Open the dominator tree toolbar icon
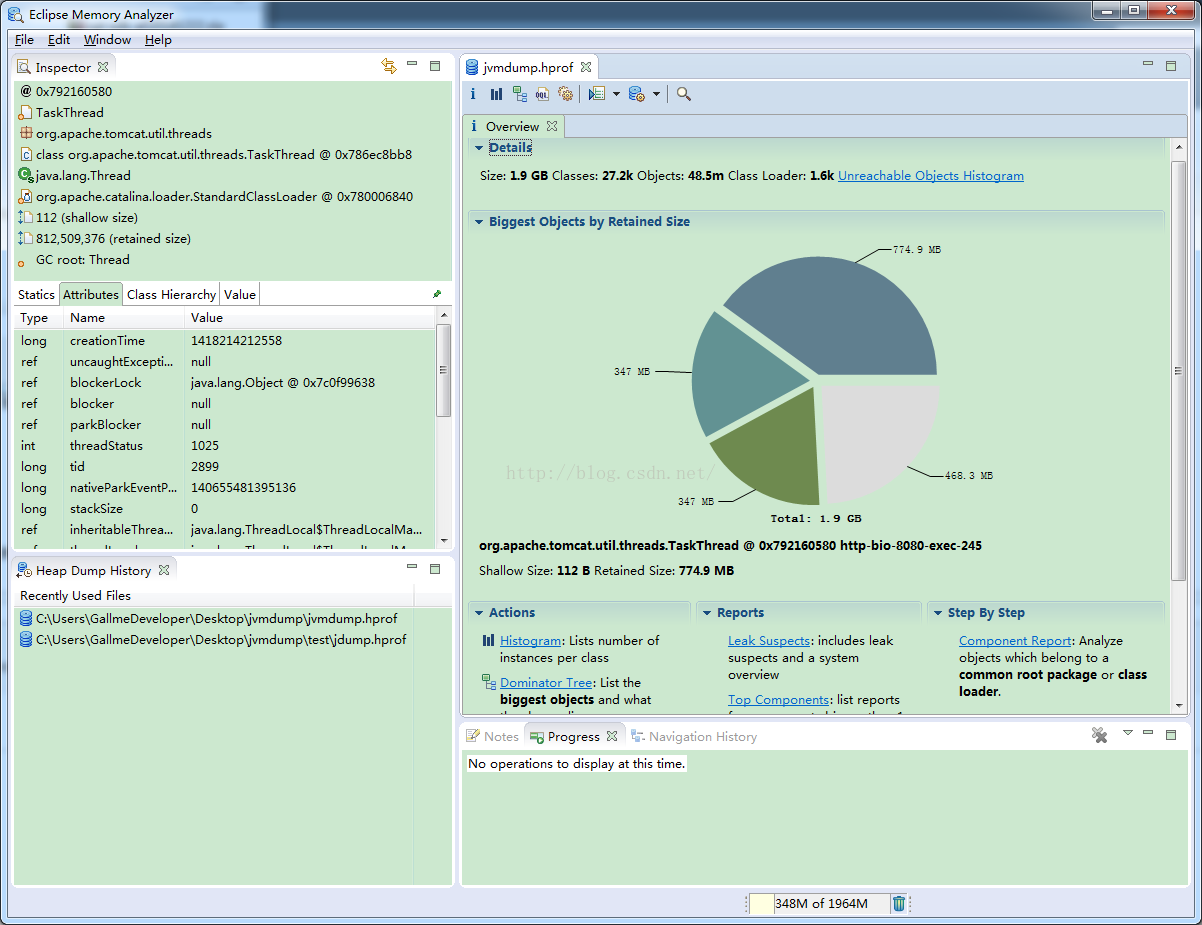Image resolution: width=1202 pixels, height=925 pixels. click(x=520, y=94)
